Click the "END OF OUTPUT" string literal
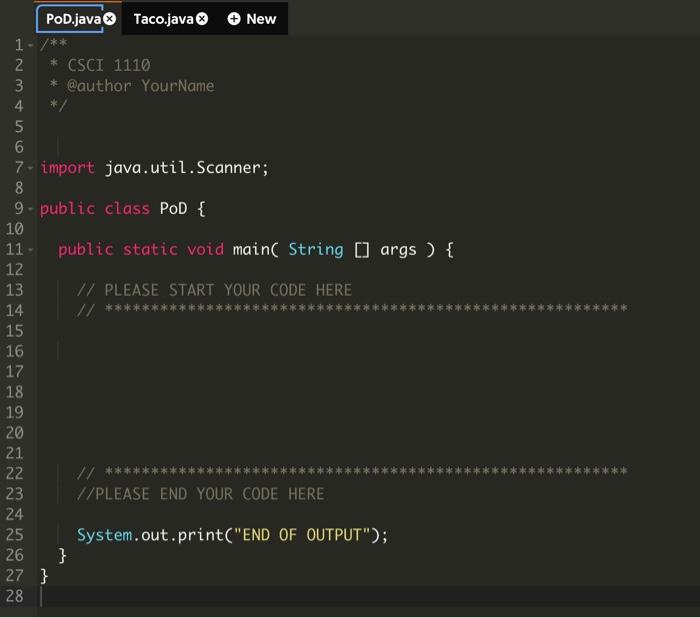 pos(302,535)
